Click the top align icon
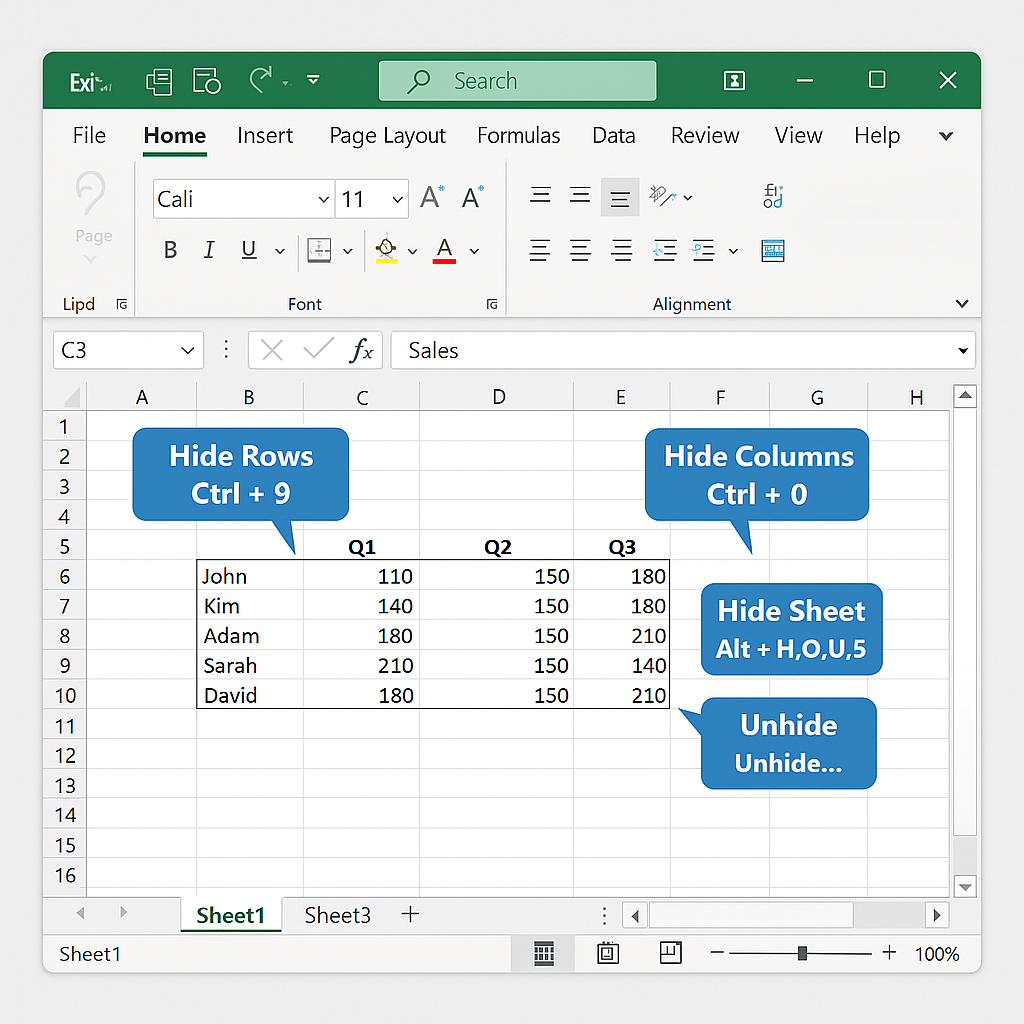This screenshot has height=1024, width=1024. [540, 195]
